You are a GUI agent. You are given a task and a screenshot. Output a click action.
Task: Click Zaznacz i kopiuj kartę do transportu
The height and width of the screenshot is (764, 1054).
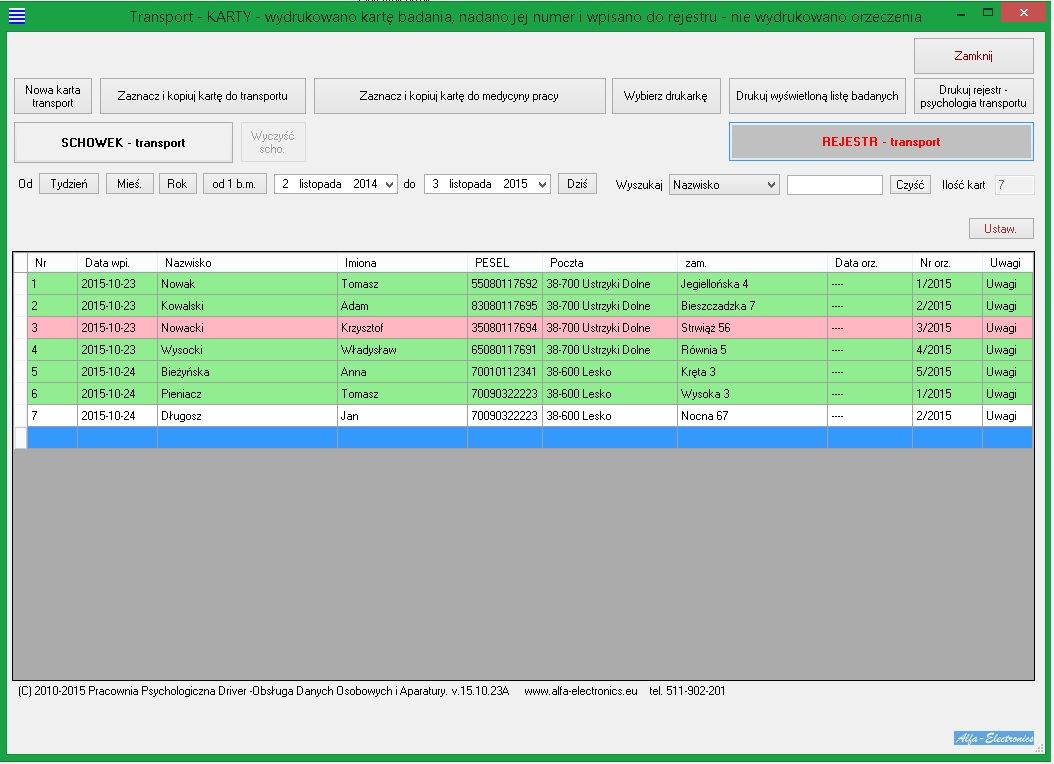point(202,96)
